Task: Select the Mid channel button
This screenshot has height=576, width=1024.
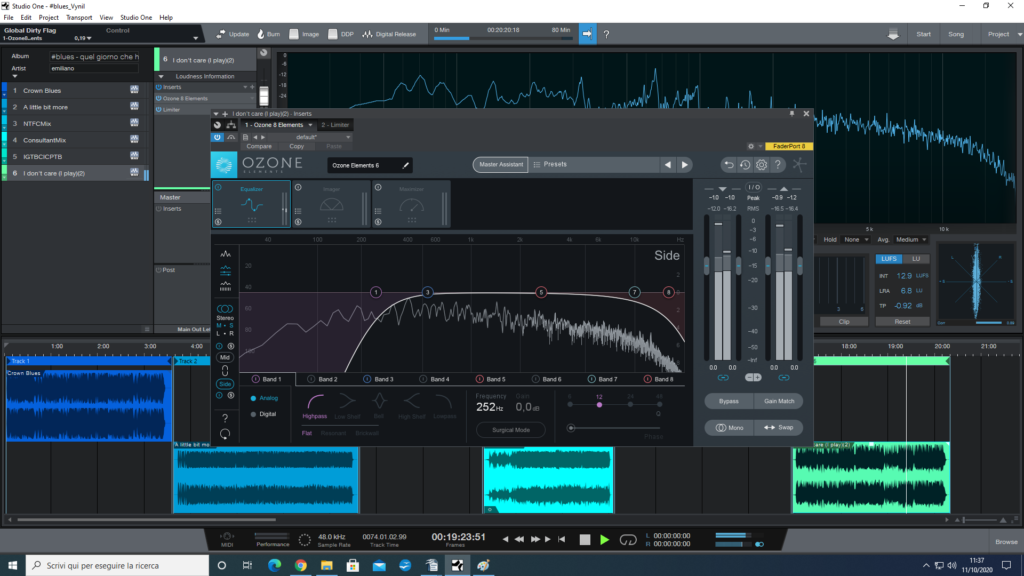Action: point(225,357)
